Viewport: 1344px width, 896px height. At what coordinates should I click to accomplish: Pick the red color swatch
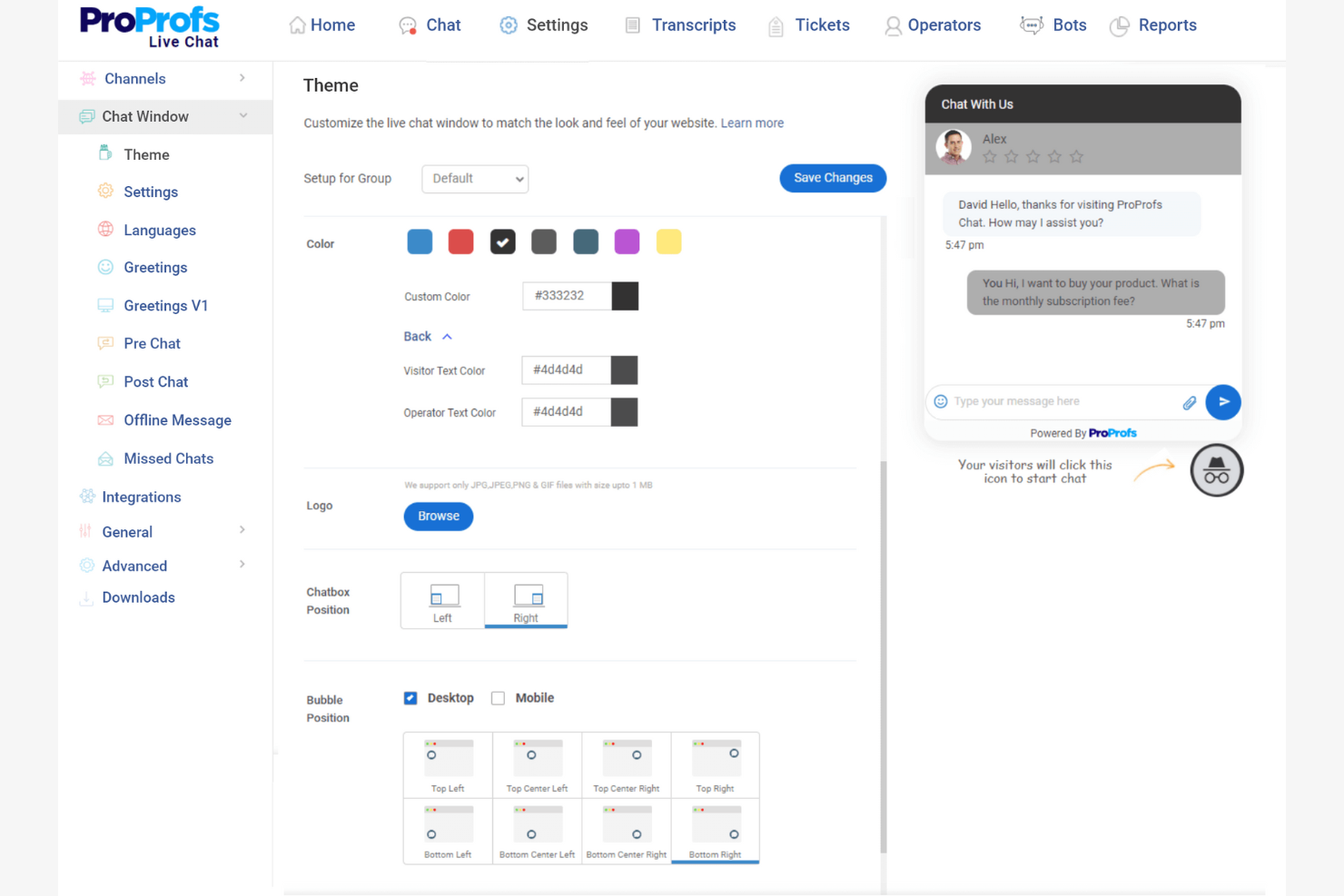tap(461, 241)
